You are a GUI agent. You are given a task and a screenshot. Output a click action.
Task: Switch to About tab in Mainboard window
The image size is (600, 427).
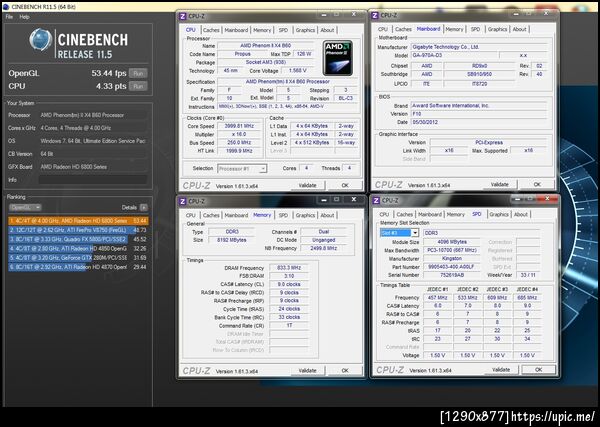(x=519, y=29)
